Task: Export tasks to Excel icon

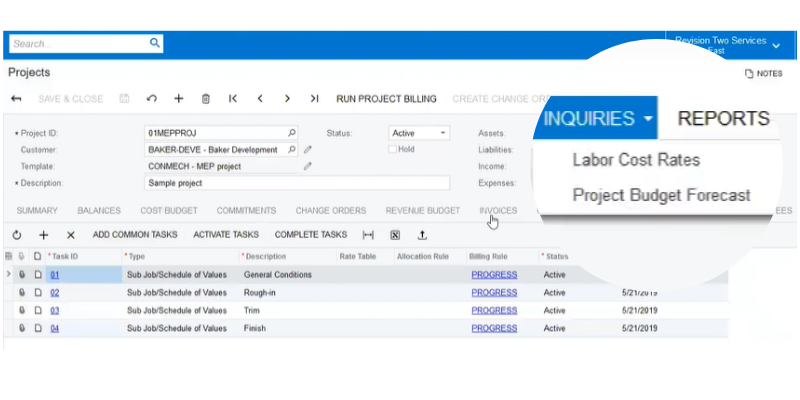Action: pyautogui.click(x=395, y=235)
